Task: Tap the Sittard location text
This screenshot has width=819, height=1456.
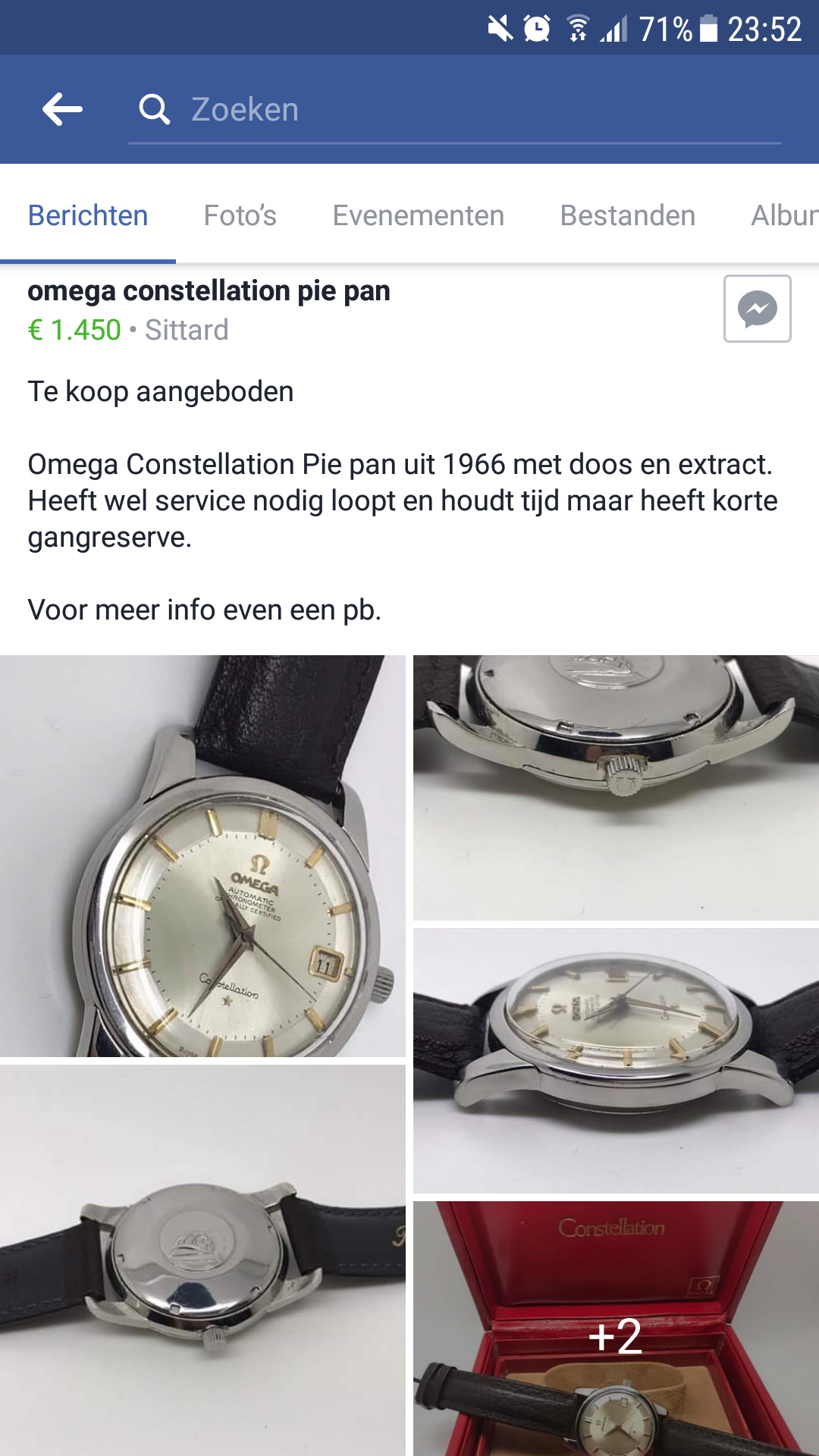Action: pos(187,330)
